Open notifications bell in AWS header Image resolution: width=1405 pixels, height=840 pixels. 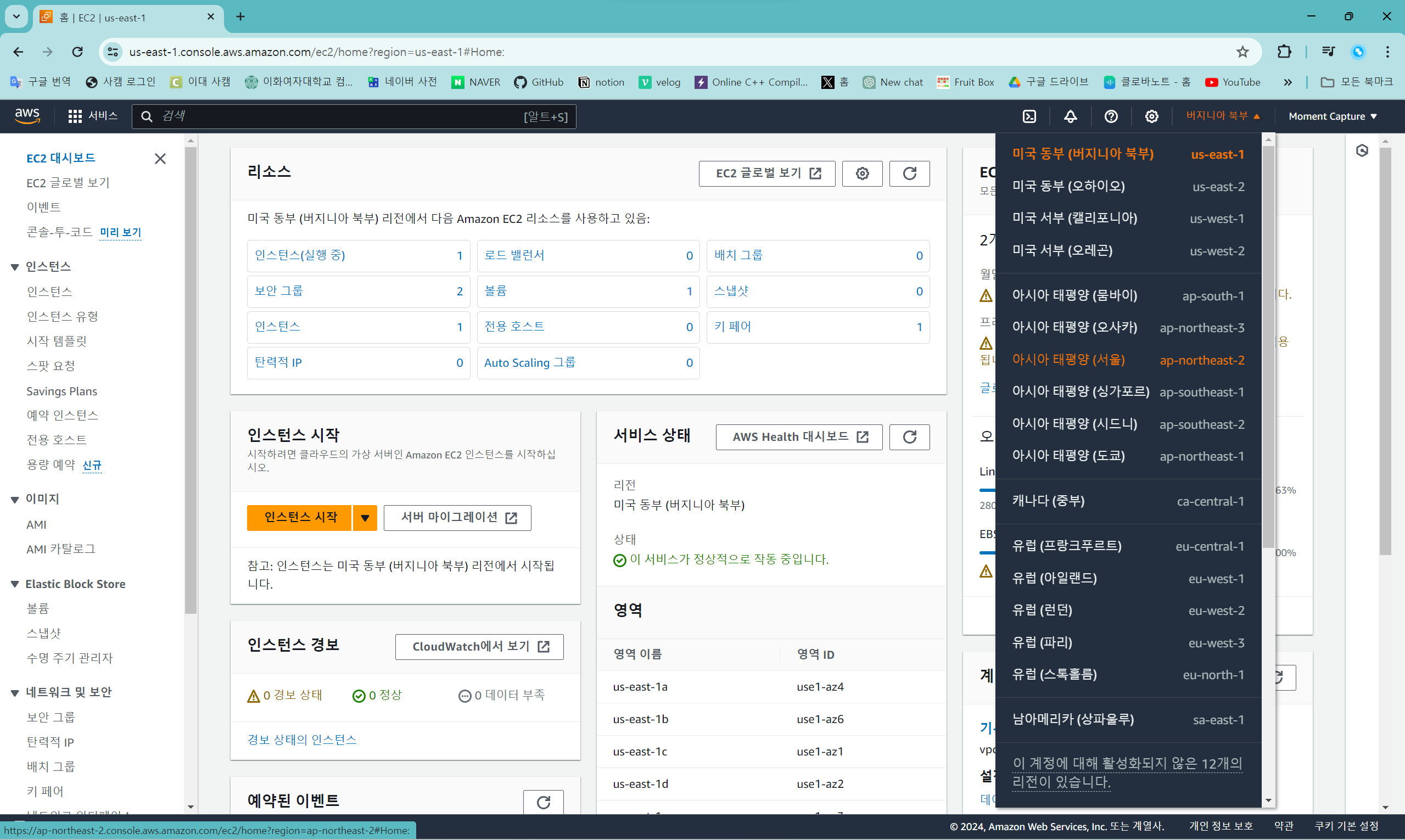[1070, 116]
